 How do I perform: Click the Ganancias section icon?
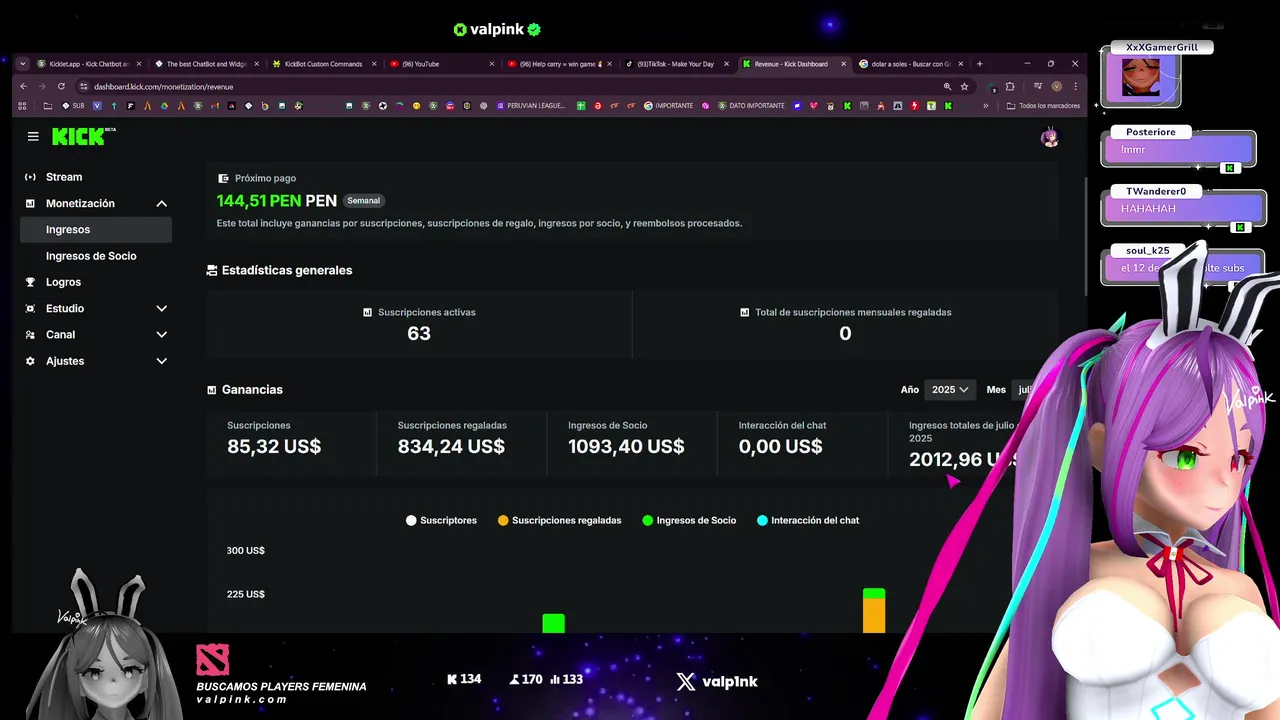pyautogui.click(x=212, y=390)
